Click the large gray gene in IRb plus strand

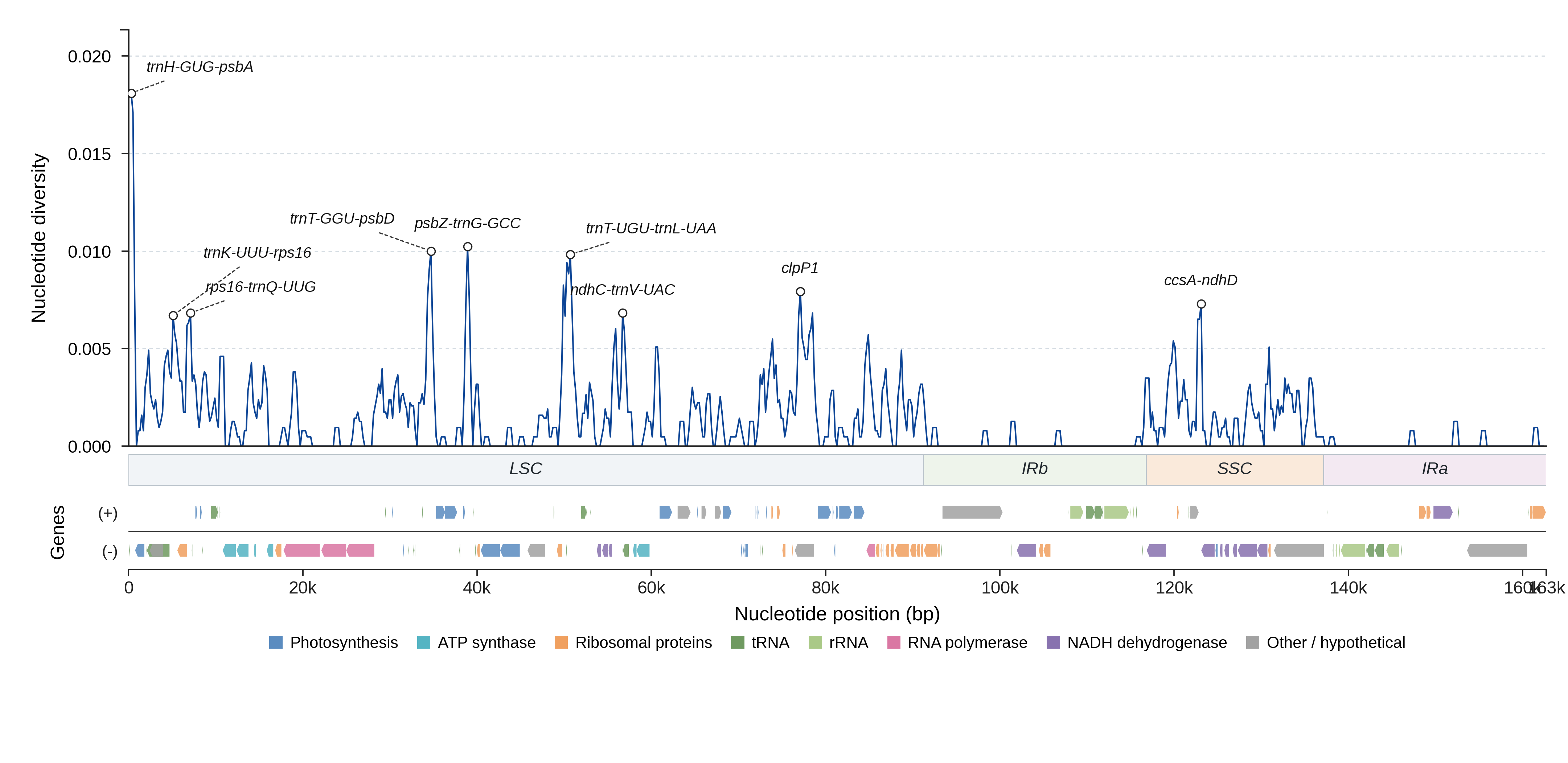coord(972,512)
